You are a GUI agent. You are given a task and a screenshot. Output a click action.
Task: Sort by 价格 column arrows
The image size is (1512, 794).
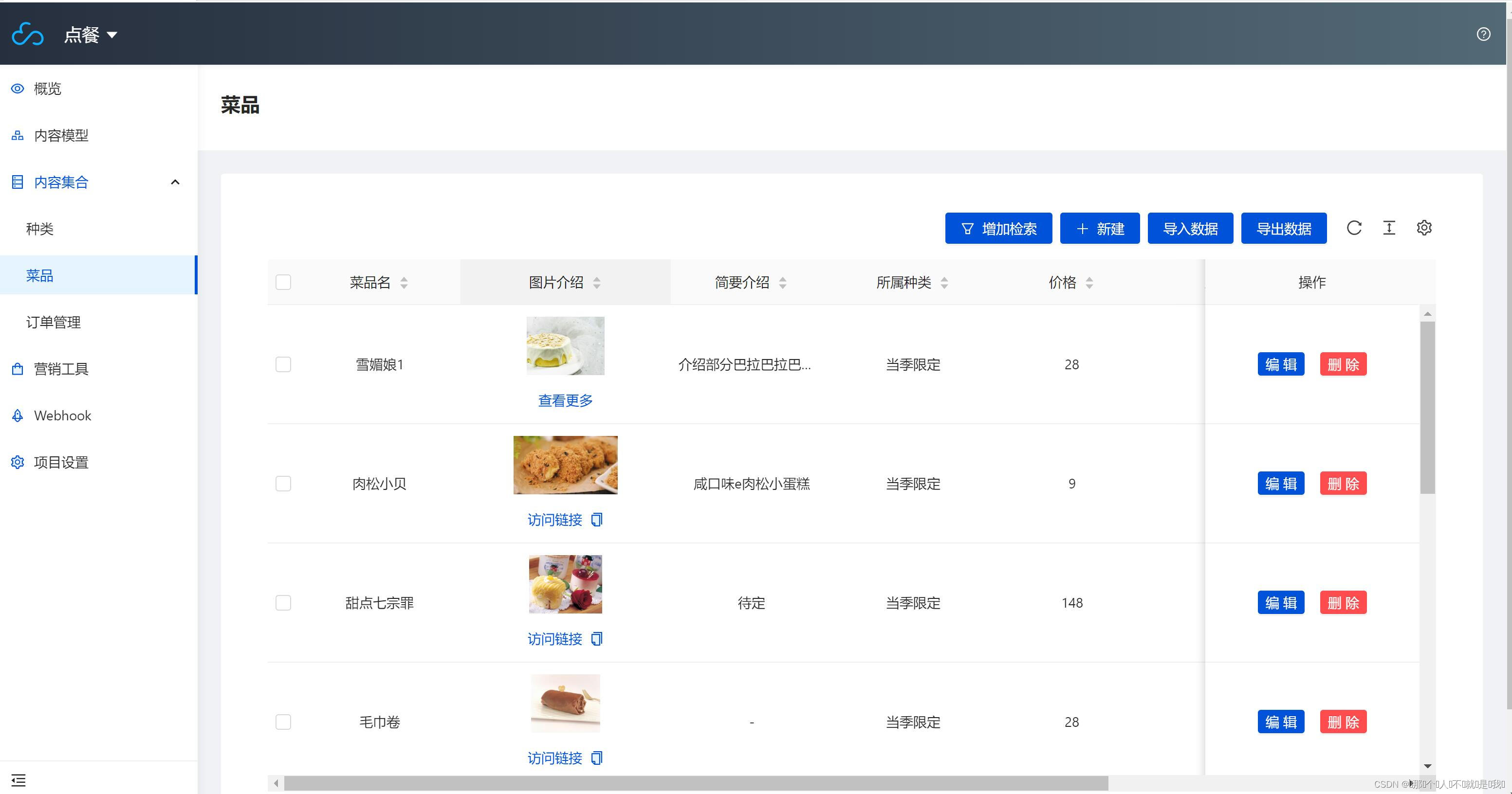[1089, 283]
